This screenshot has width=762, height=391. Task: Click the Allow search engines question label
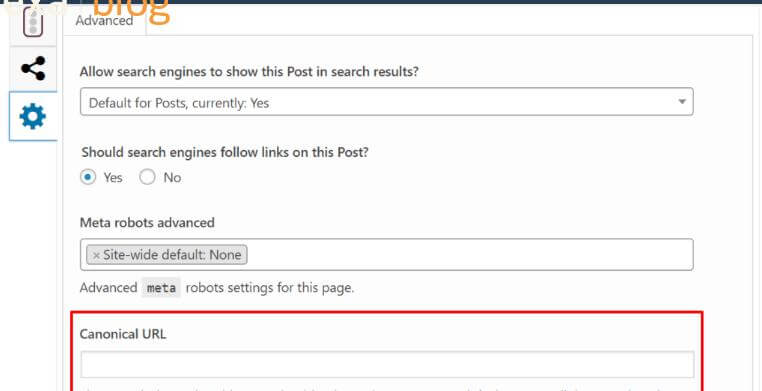pos(249,72)
